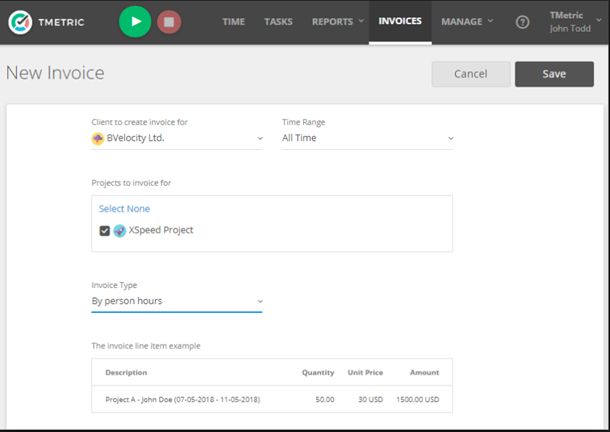Click the invoice line item example label
This screenshot has height=432, width=610.
[x=146, y=346]
